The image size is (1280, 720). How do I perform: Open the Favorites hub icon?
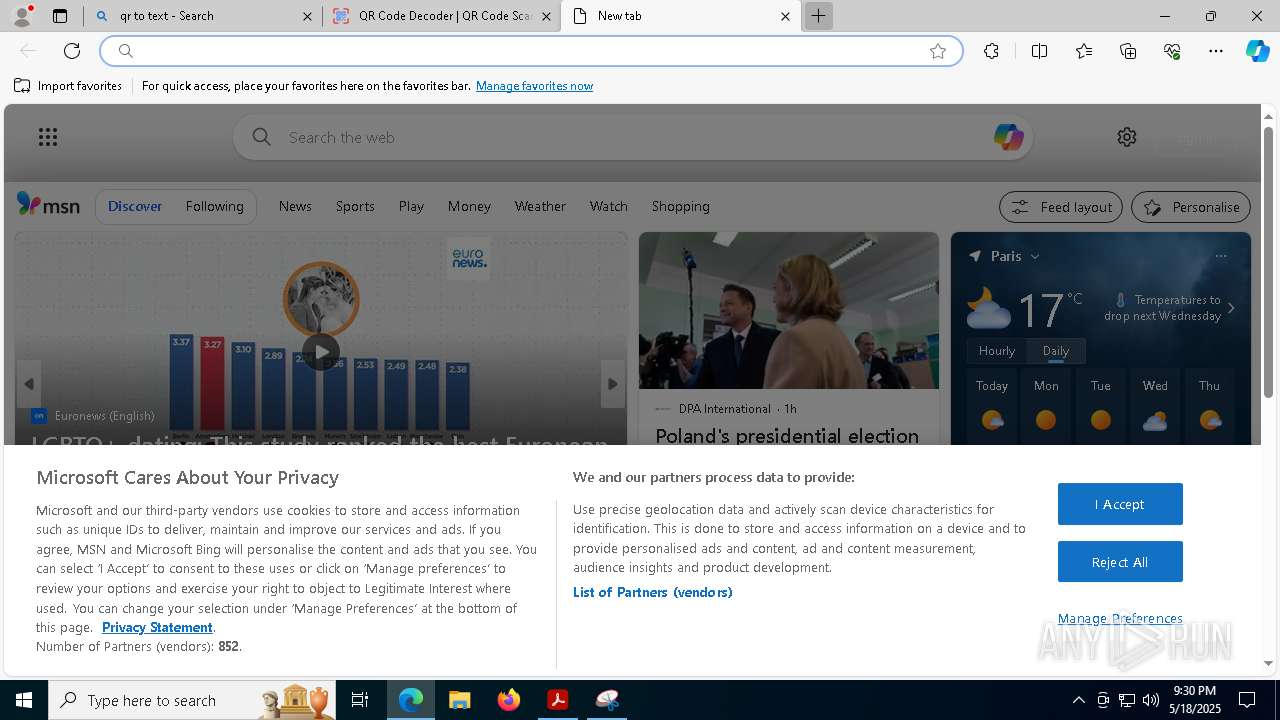coord(1084,51)
